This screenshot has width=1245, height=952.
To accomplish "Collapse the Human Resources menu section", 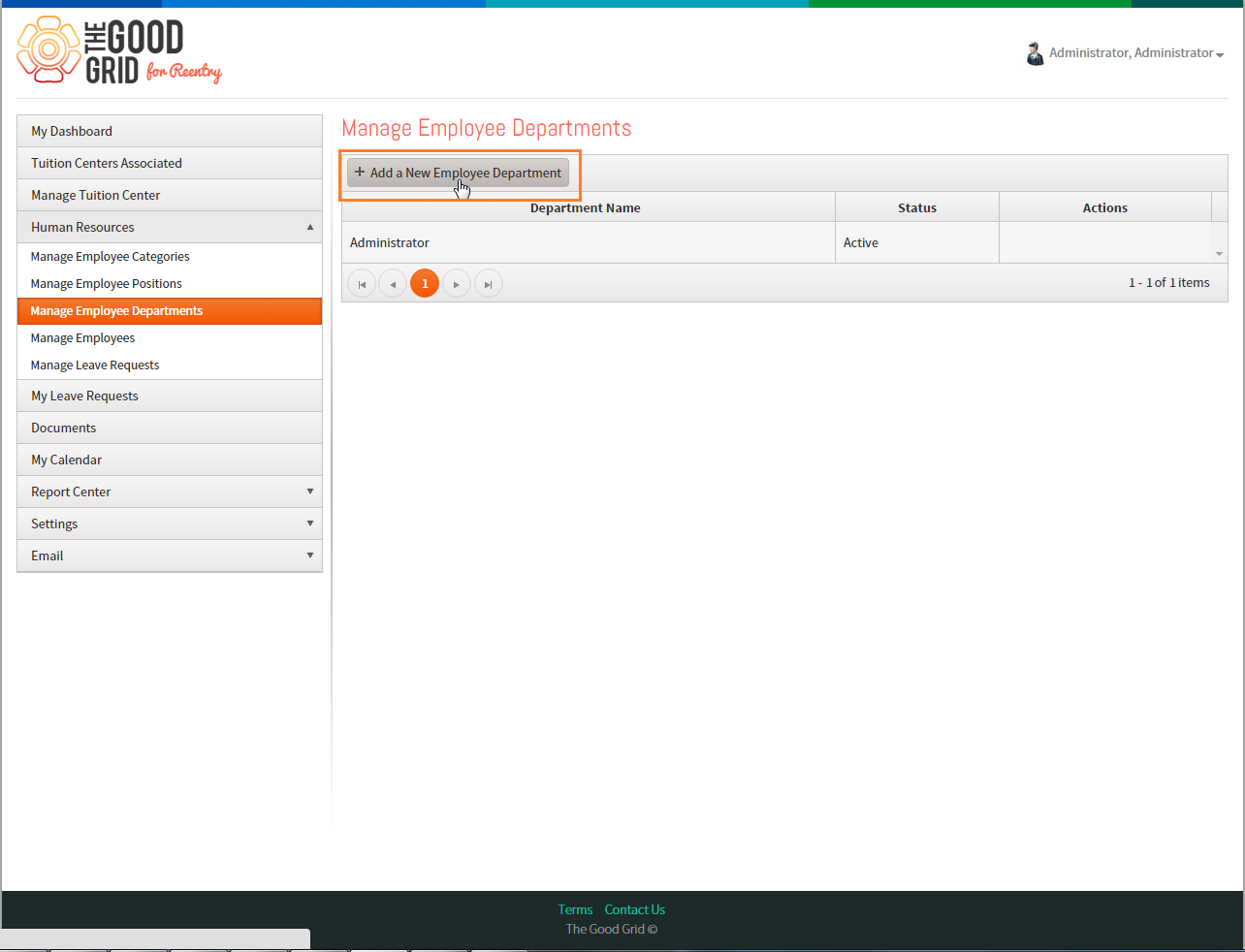I will 310,227.
